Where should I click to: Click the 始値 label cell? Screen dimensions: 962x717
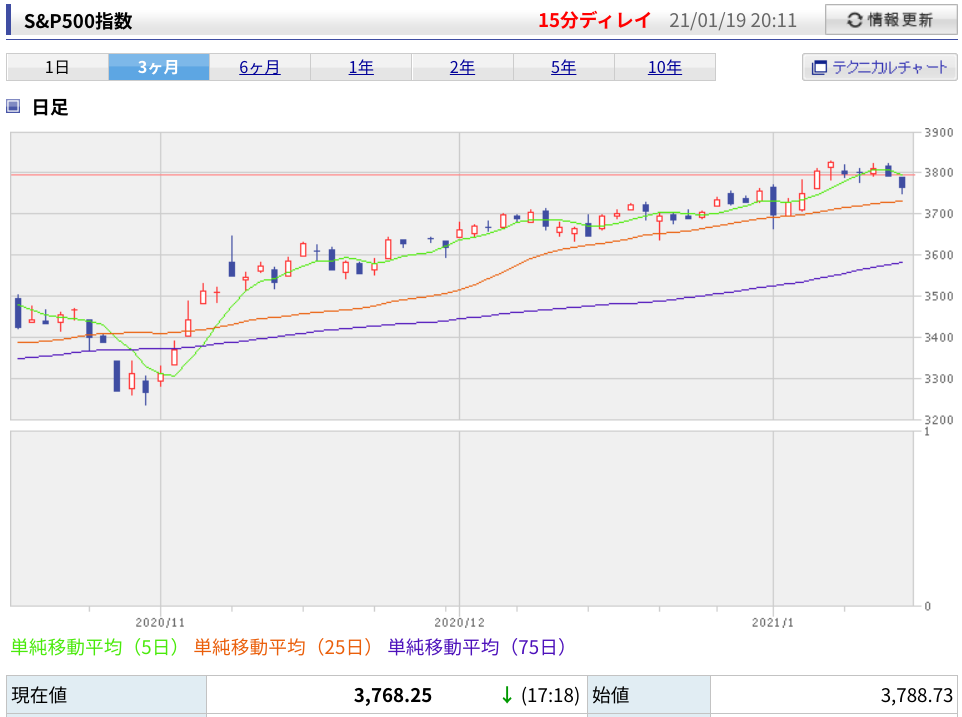click(648, 695)
